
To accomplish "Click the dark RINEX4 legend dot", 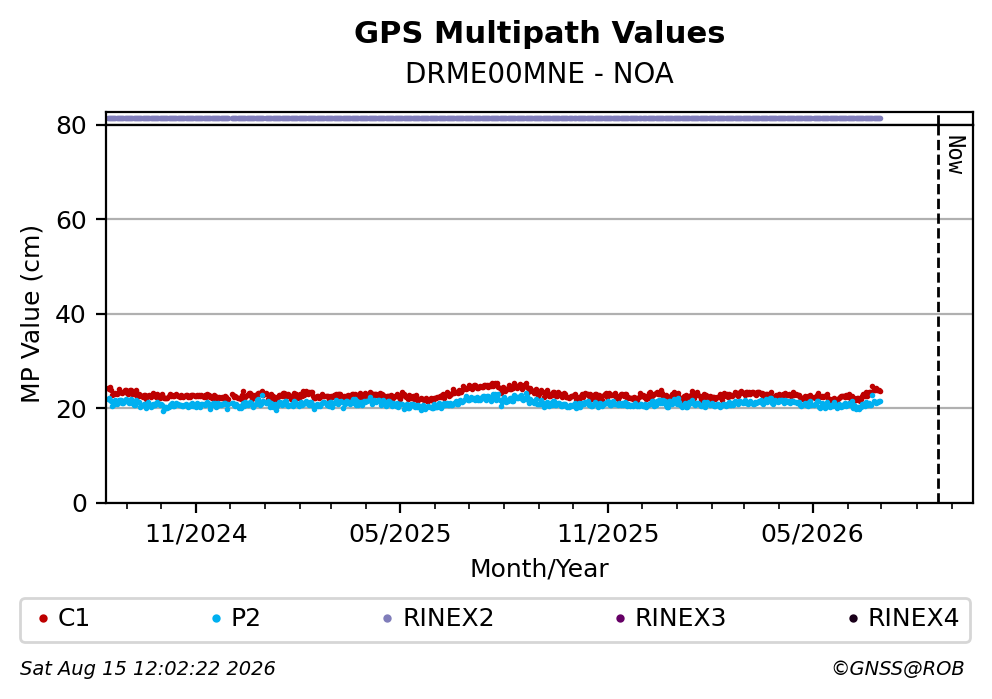I will point(853,619).
